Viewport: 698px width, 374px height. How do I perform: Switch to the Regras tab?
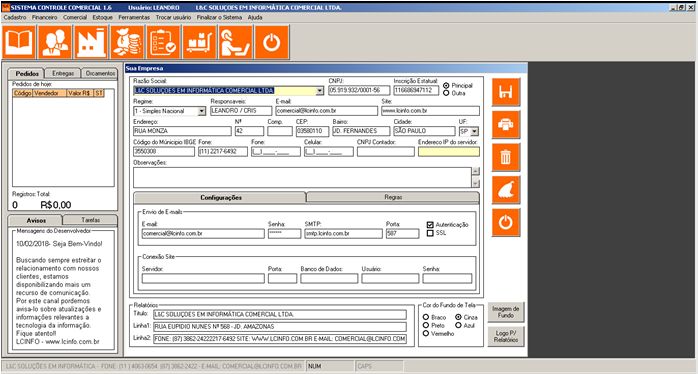click(394, 197)
